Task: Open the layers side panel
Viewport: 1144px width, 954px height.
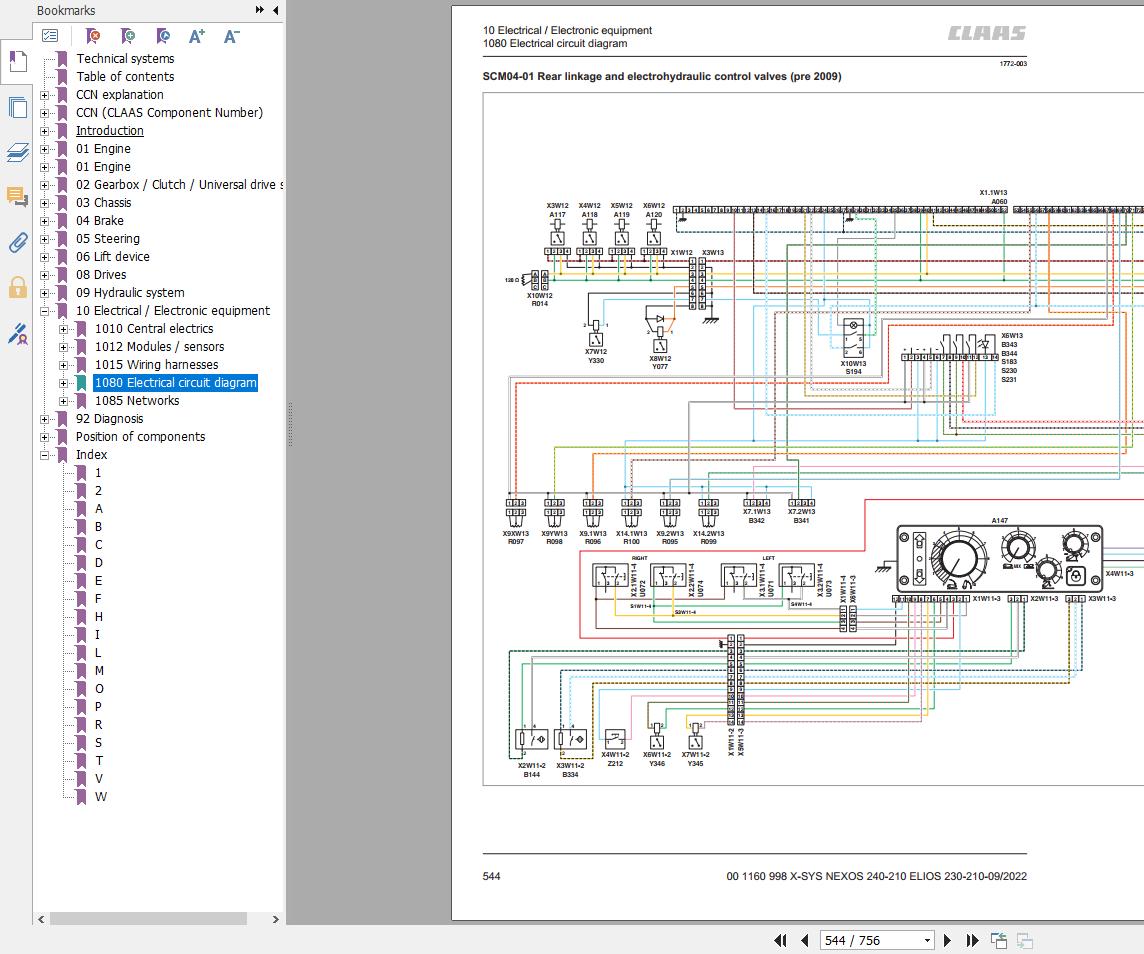Action: click(17, 152)
